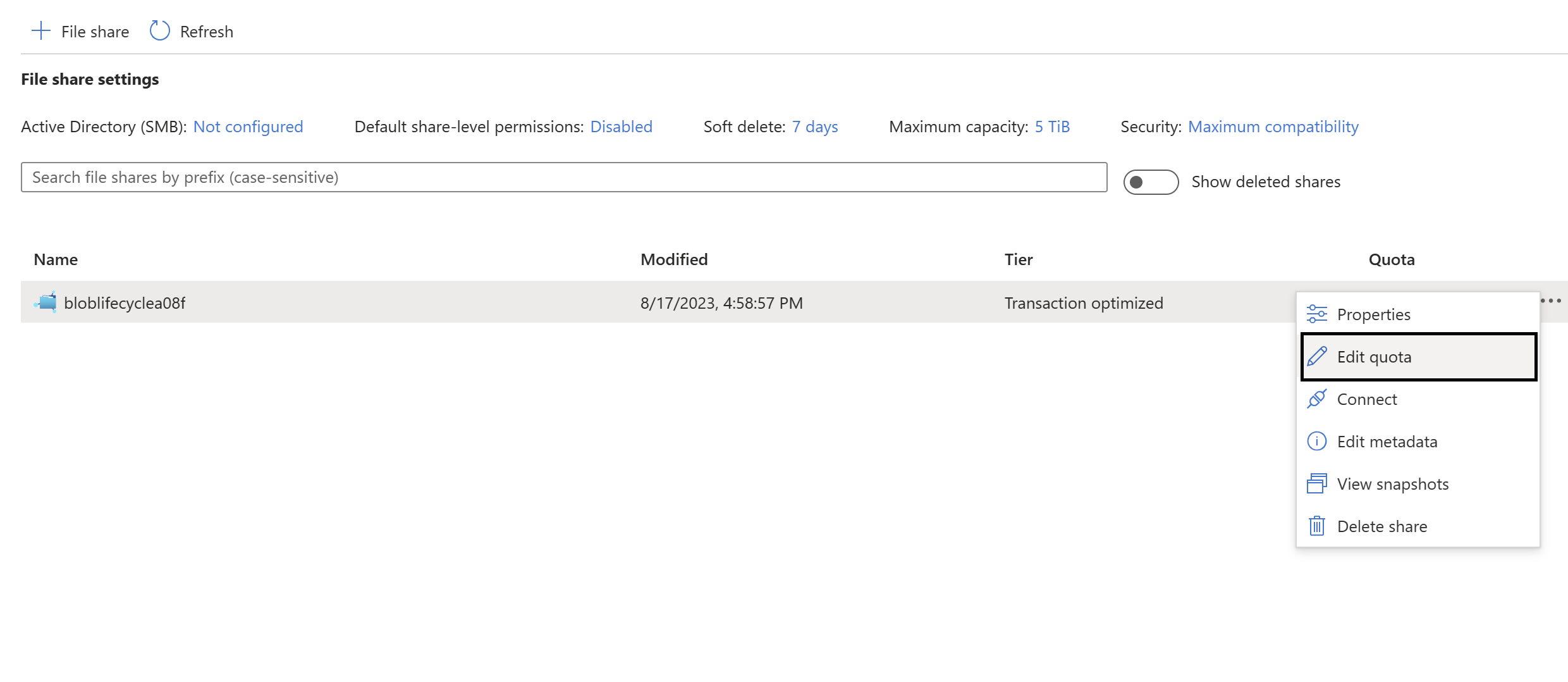Click the Edit quota pencil icon

(x=1316, y=356)
